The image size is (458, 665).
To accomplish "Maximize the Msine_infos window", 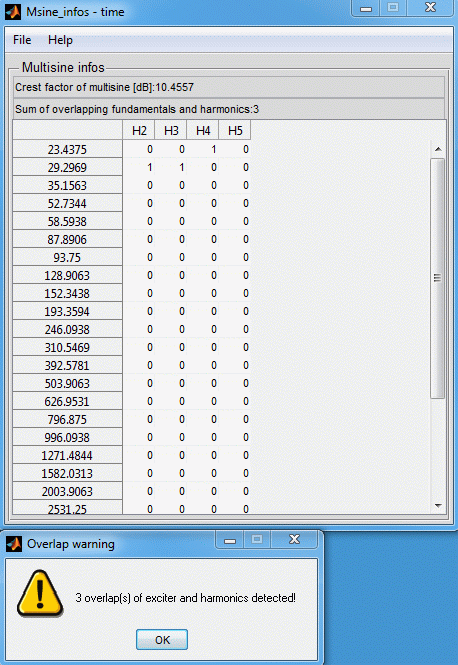I will (x=393, y=8).
